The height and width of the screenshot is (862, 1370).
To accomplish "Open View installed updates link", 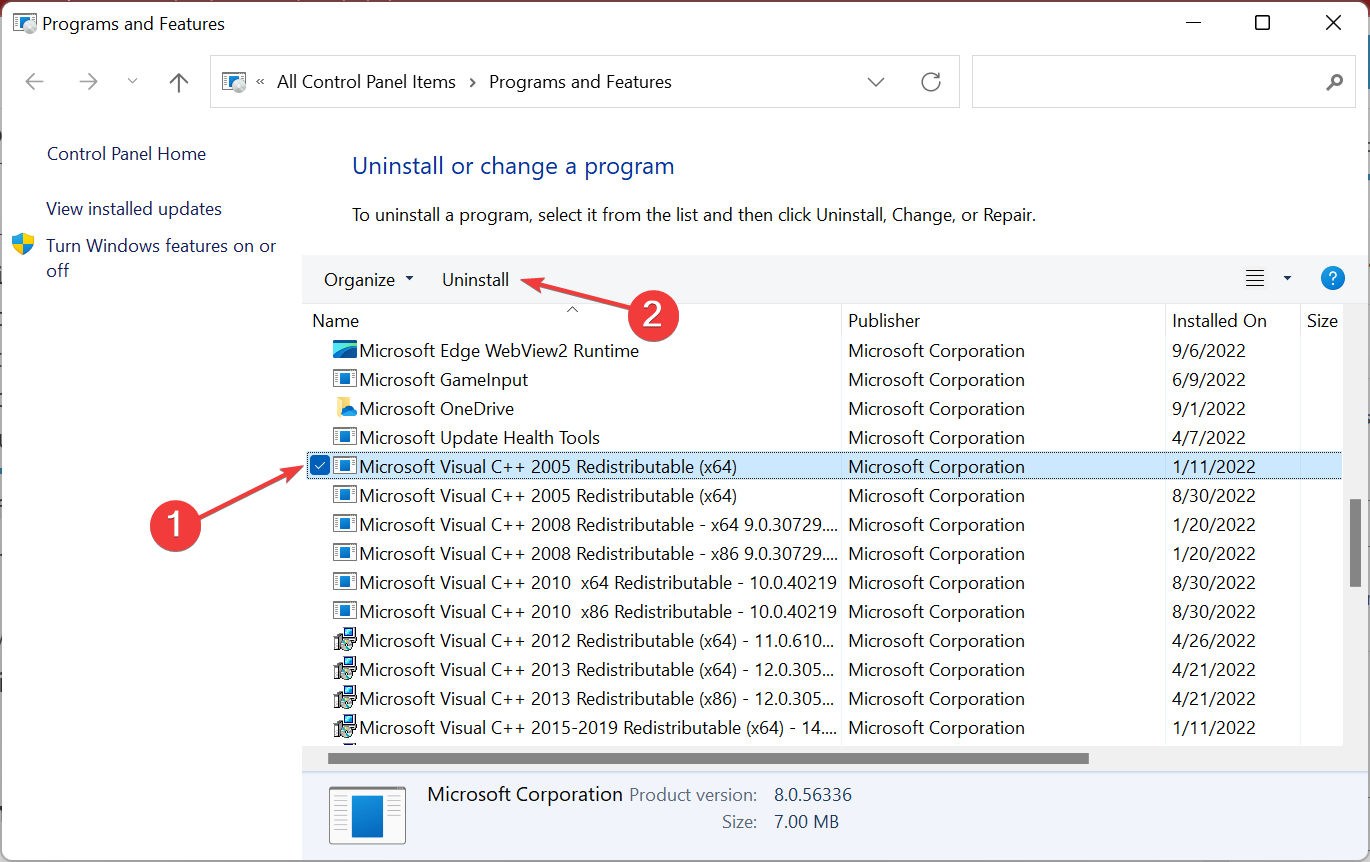I will pyautogui.click(x=134, y=209).
